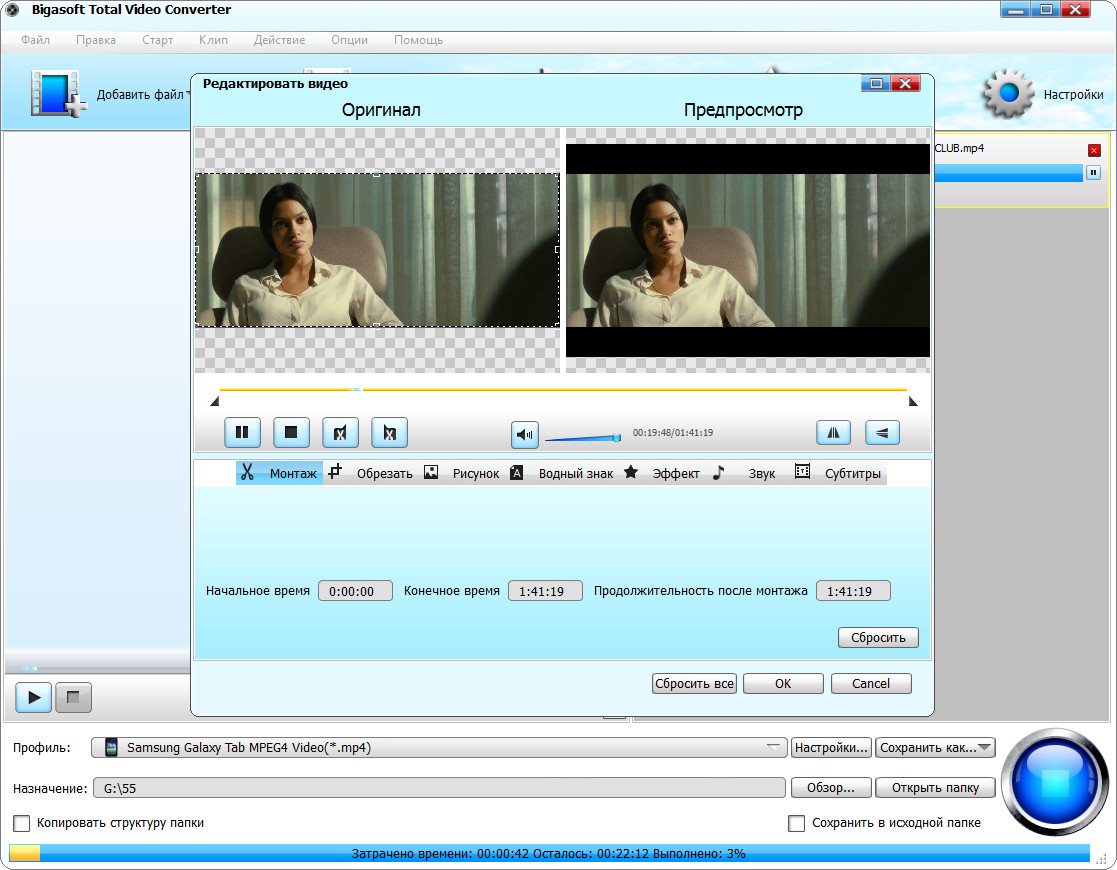The height and width of the screenshot is (870, 1117).
Task: Expand the Профиль format dropdown
Action: pyautogui.click(x=773, y=747)
